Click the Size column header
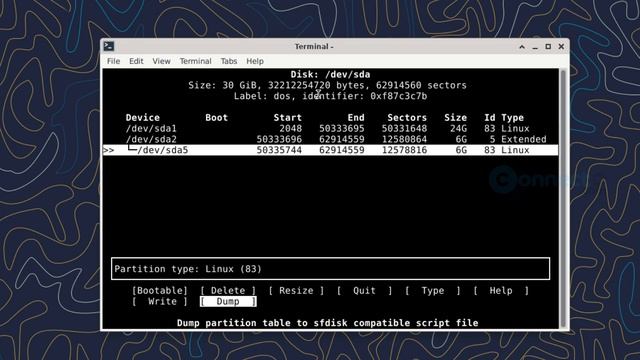 pyautogui.click(x=456, y=118)
